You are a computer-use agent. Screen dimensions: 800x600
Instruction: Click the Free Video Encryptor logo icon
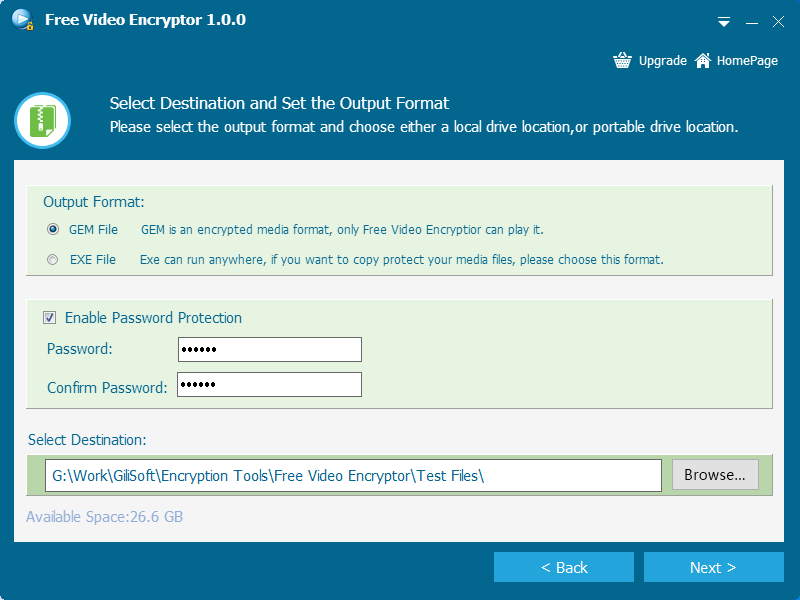21,19
